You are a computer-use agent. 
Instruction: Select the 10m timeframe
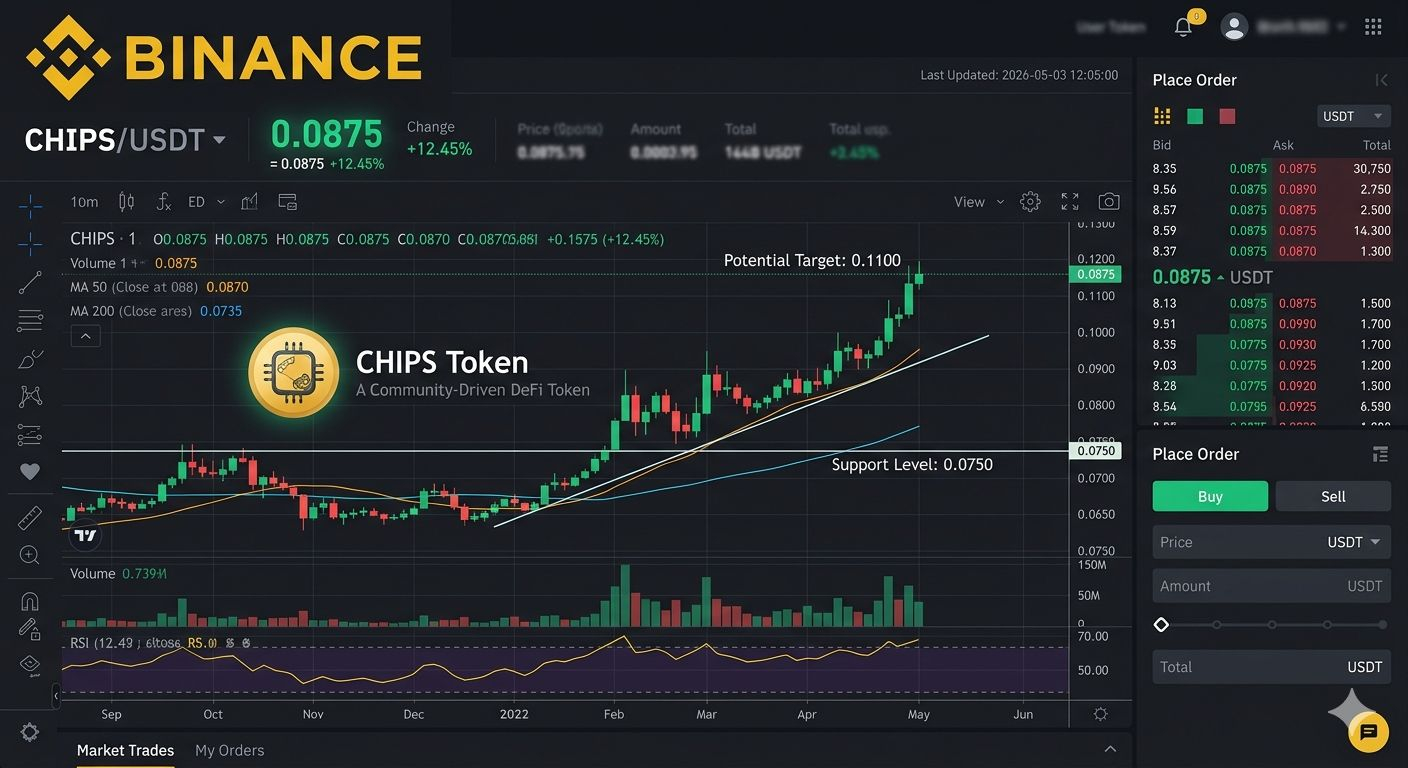[x=84, y=202]
